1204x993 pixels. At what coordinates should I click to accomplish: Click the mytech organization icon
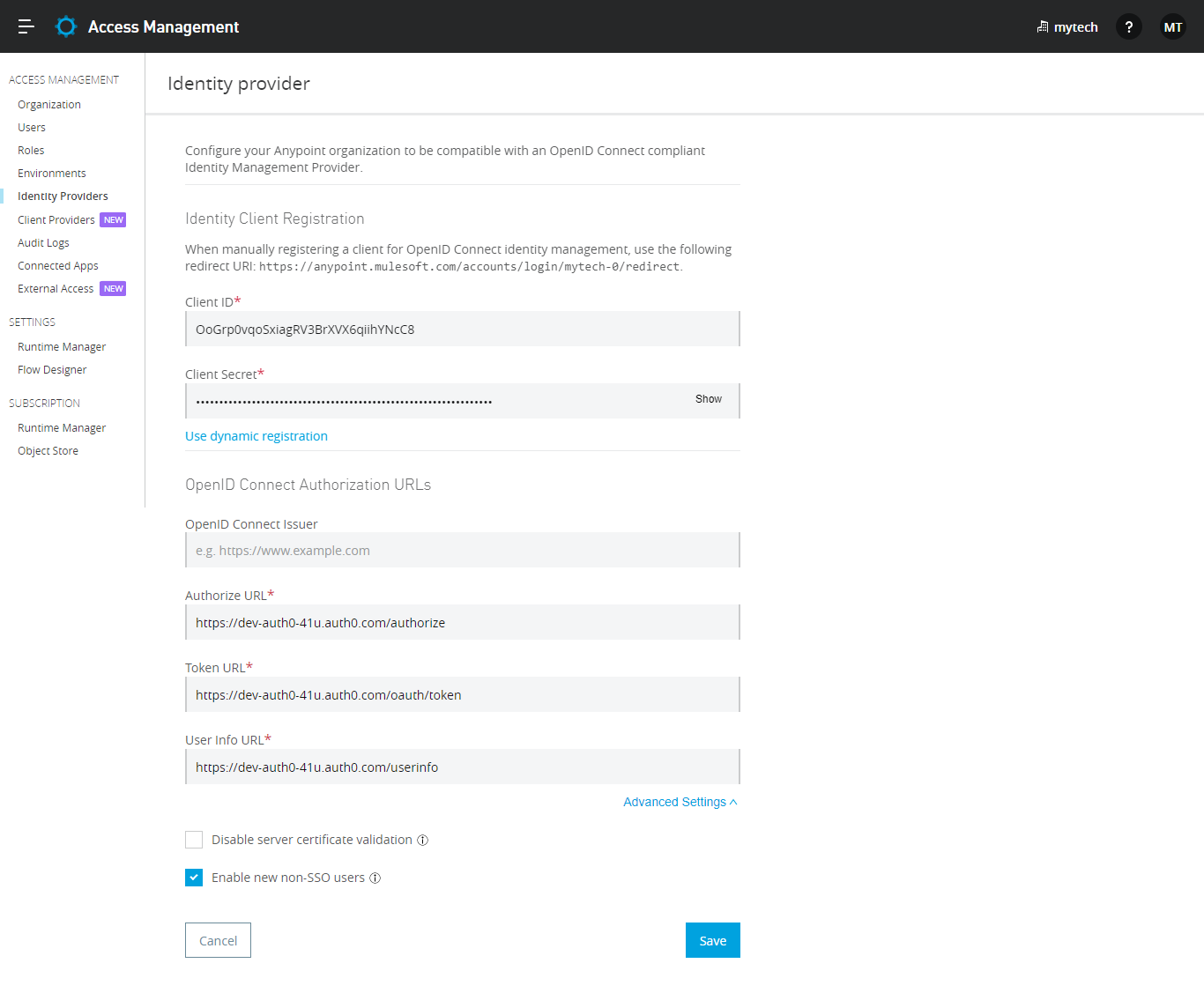tap(1043, 26)
